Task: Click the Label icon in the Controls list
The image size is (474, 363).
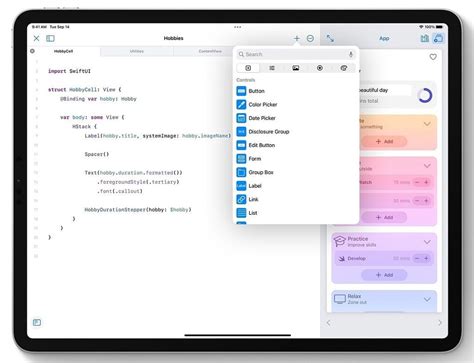Action: tap(241, 186)
